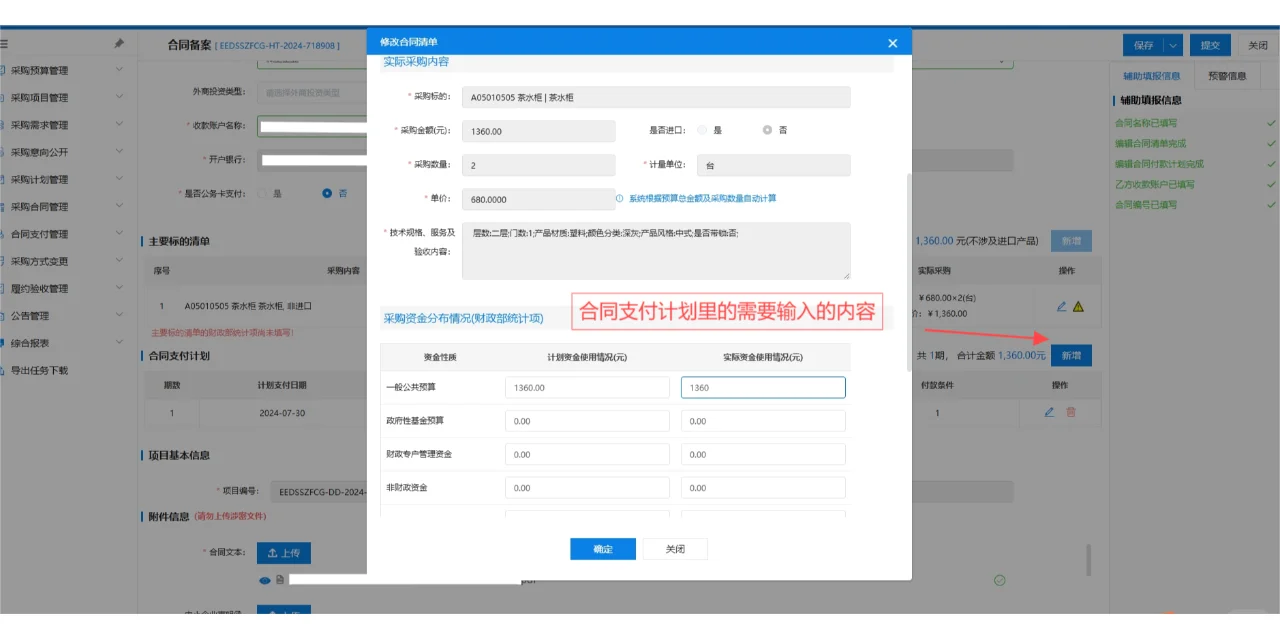Image resolution: width=1280 pixels, height=640 pixels.
Task: Click the 单价 field showing 680.0000
Action: click(x=539, y=199)
